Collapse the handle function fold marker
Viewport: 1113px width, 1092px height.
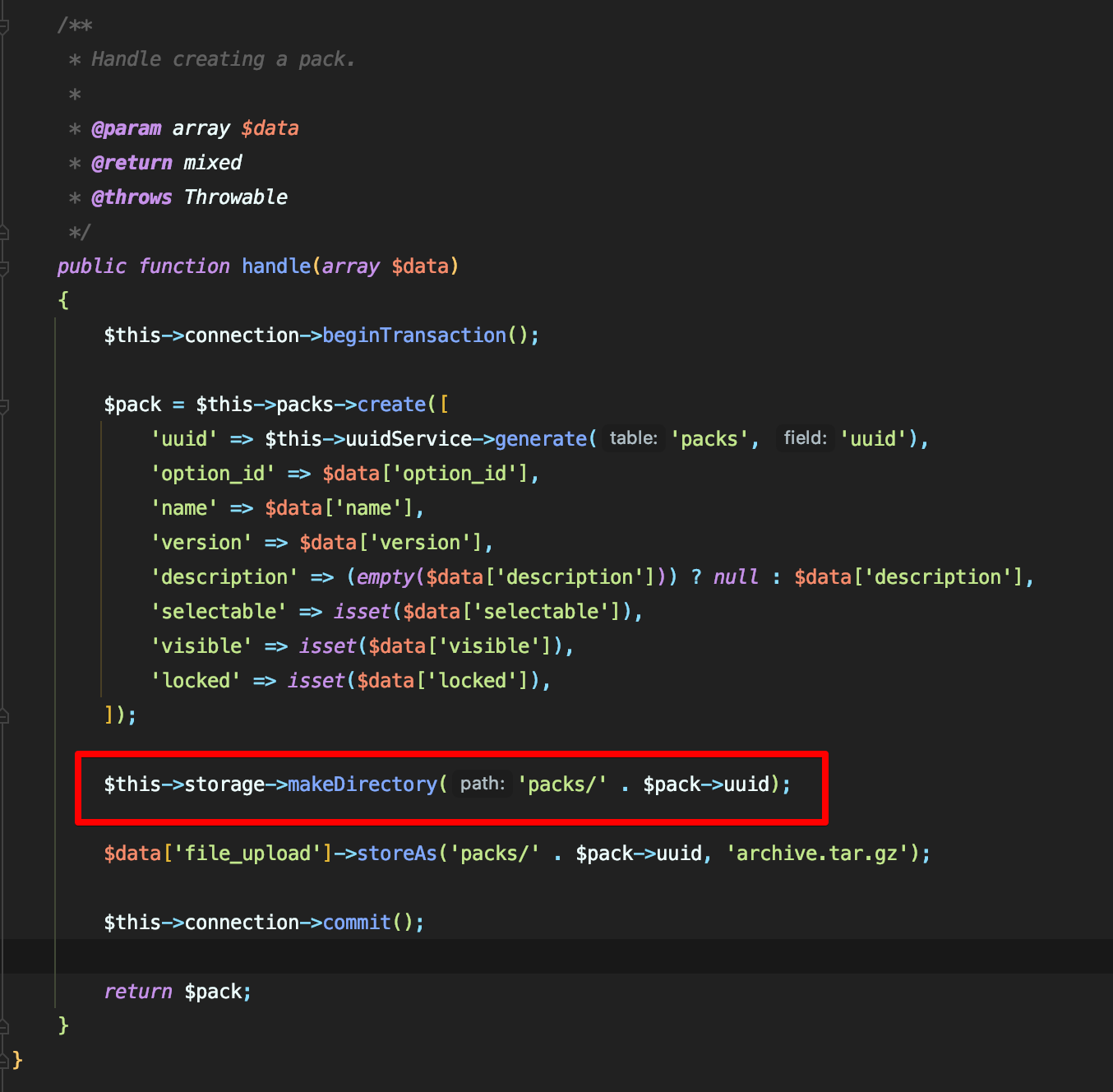click(x=4, y=267)
